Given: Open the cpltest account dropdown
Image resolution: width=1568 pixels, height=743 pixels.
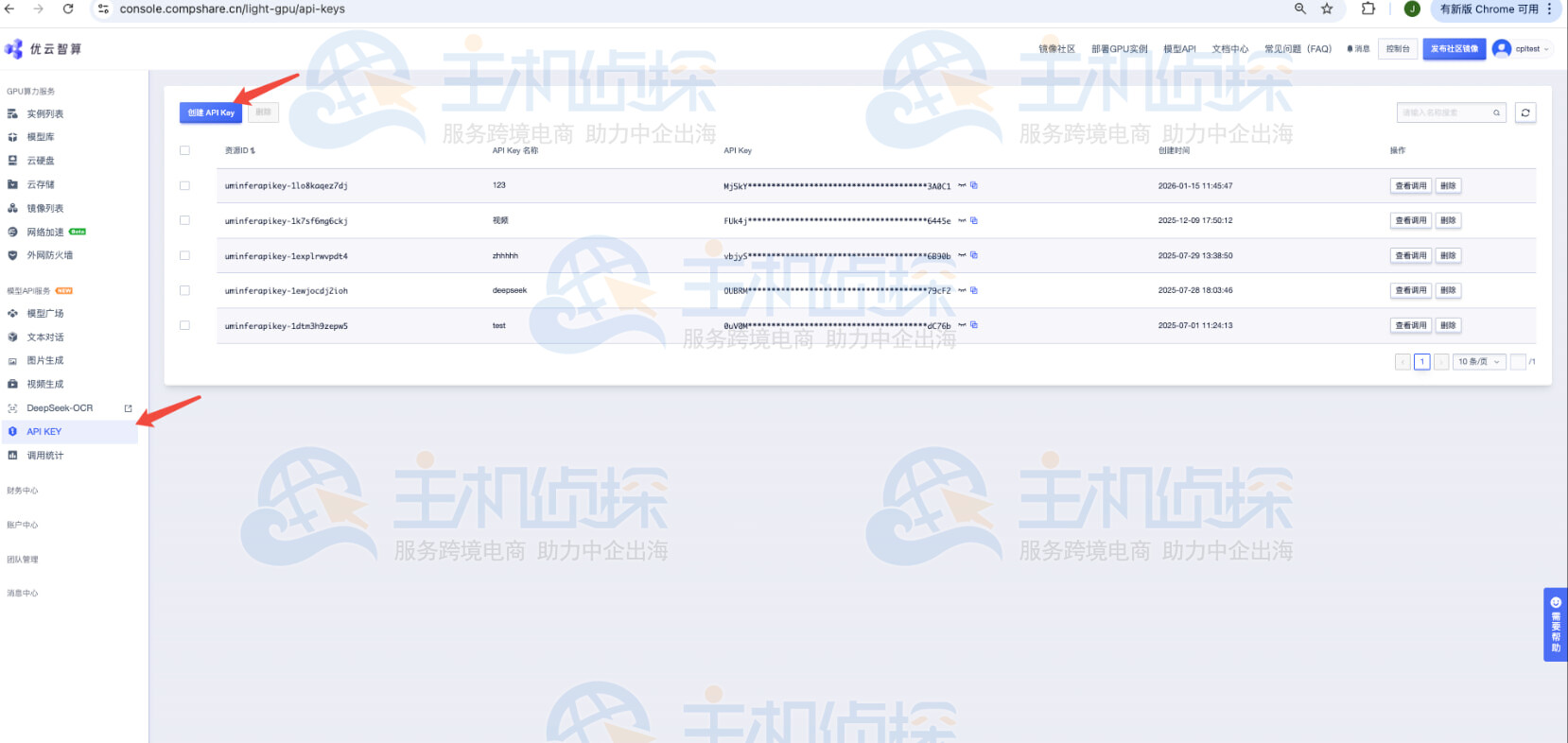Looking at the screenshot, I should tap(1522, 49).
